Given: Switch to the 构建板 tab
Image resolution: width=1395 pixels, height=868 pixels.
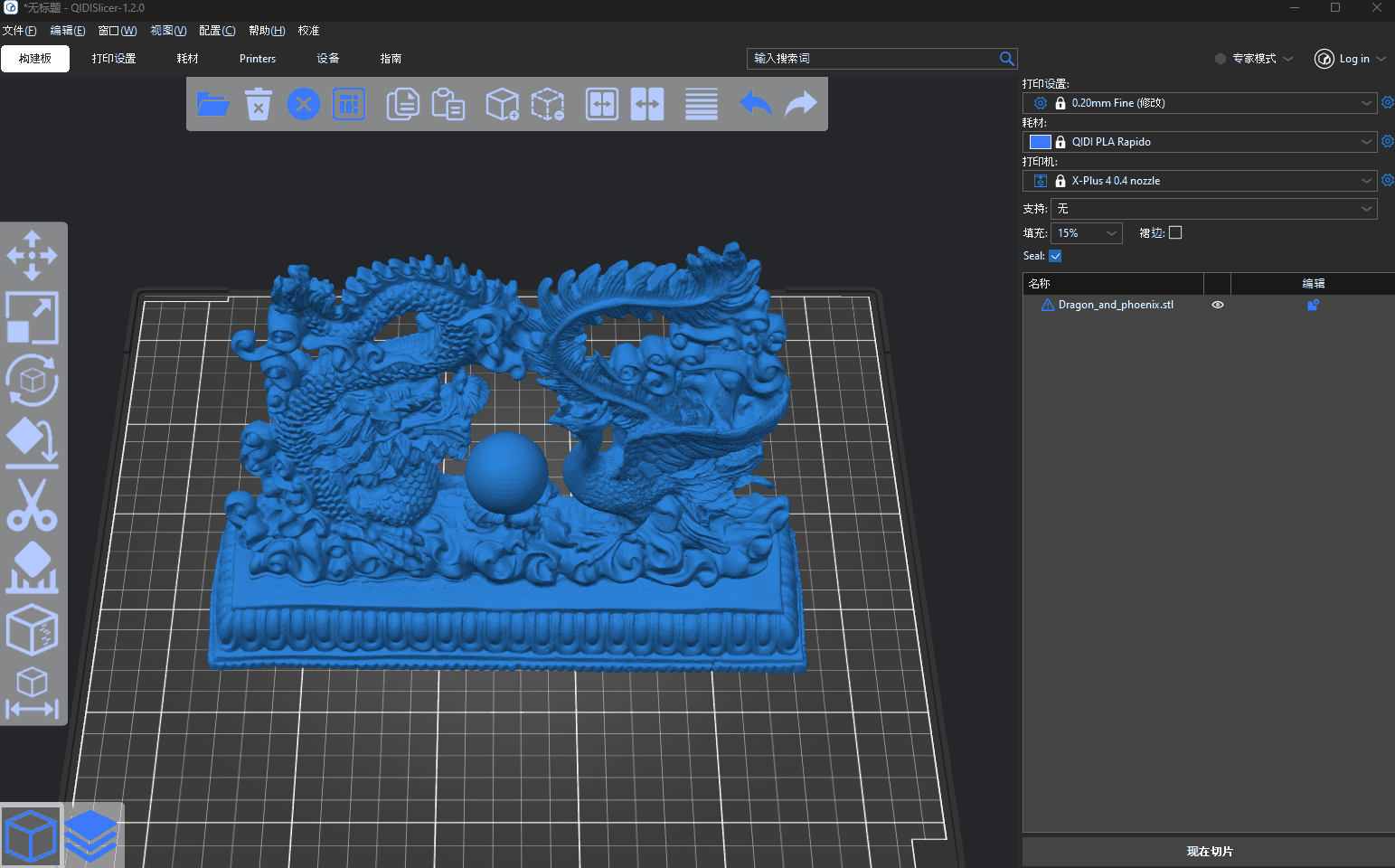Looking at the screenshot, I should click(x=35, y=59).
